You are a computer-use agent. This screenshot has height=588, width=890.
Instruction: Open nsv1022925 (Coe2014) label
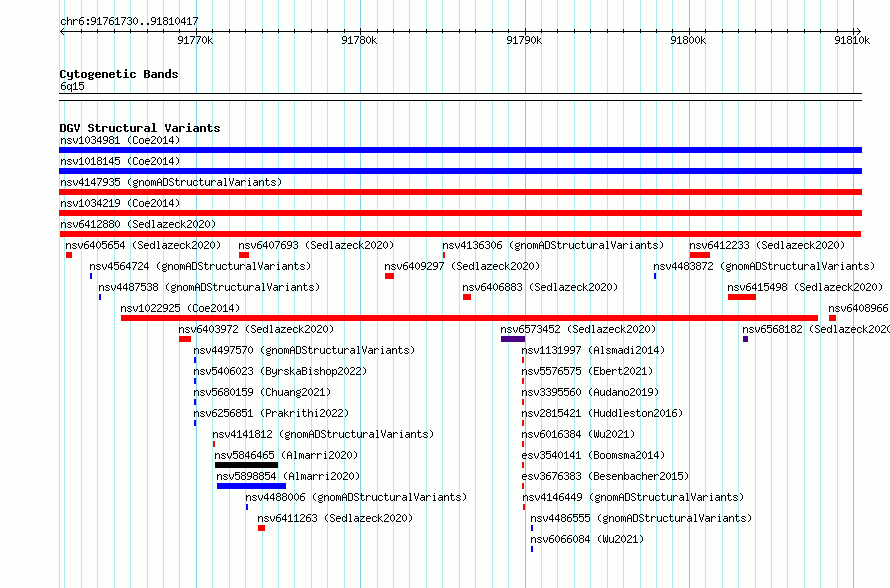coord(180,308)
